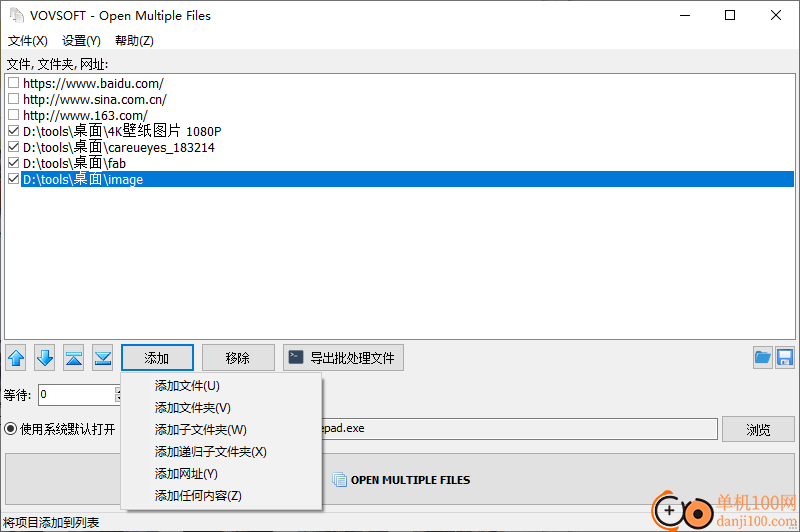
Task: Select 使用系统默认打开 radio button
Action: [x=11, y=429]
